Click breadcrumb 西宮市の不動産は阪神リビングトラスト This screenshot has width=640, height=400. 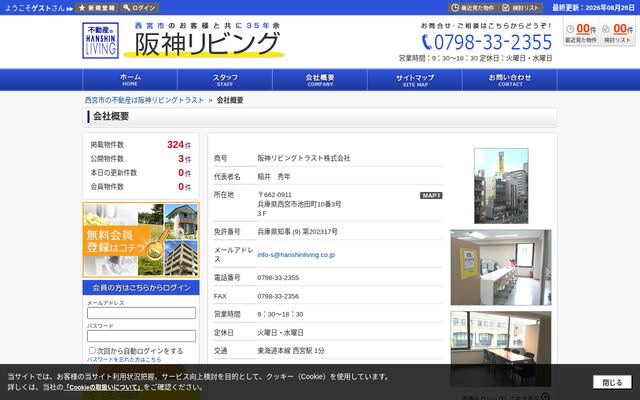tap(144, 100)
